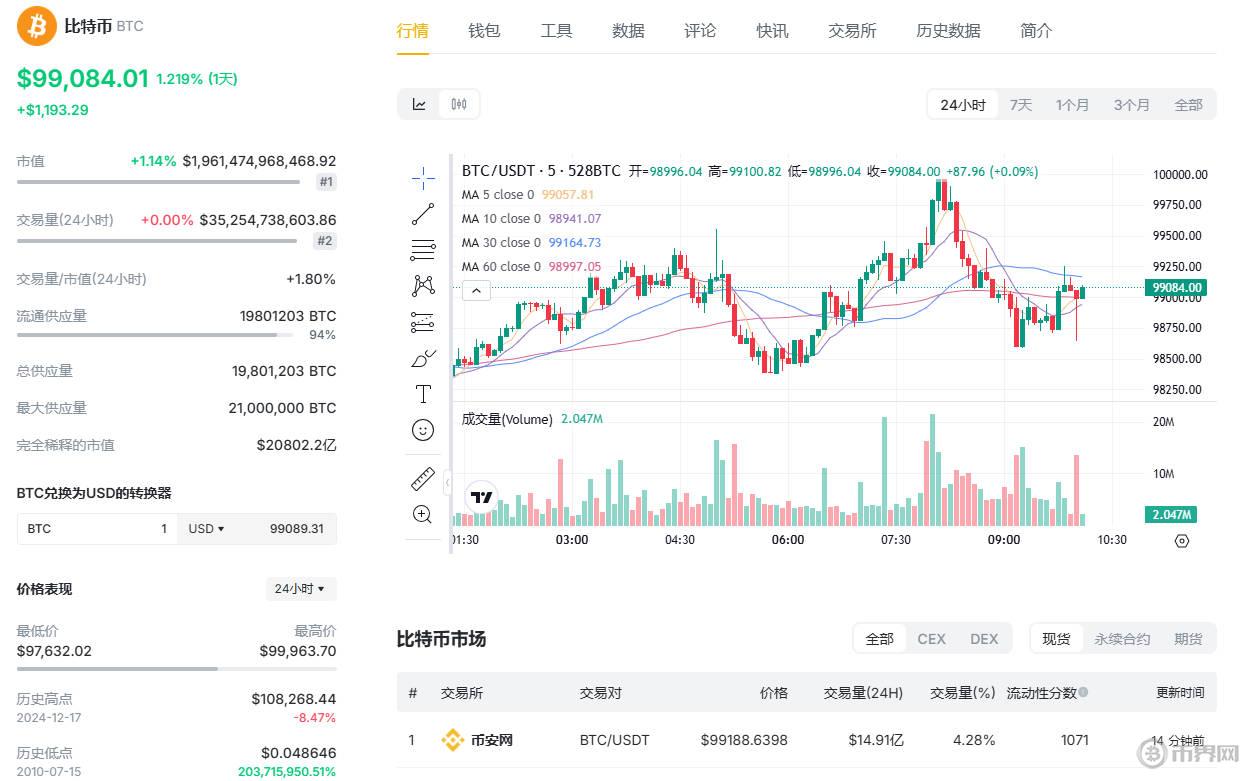Open chart settings gear icon

(1182, 540)
